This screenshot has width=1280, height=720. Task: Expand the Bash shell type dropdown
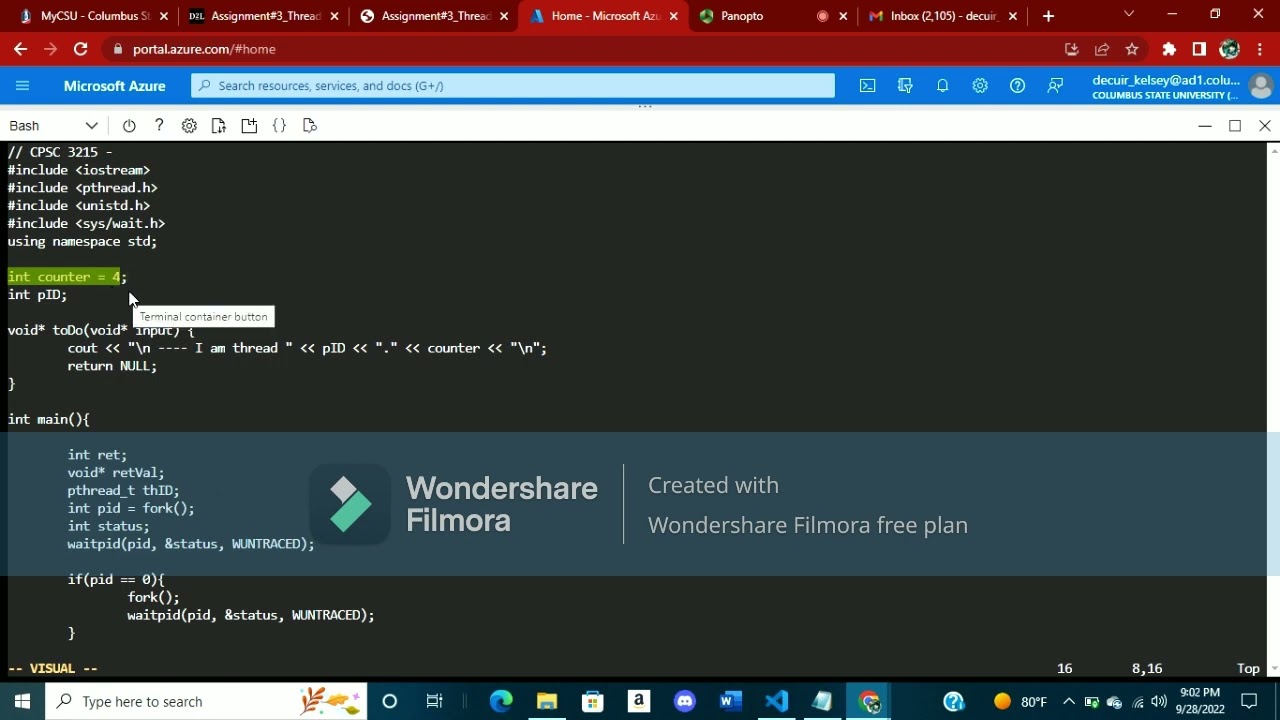[54, 126]
